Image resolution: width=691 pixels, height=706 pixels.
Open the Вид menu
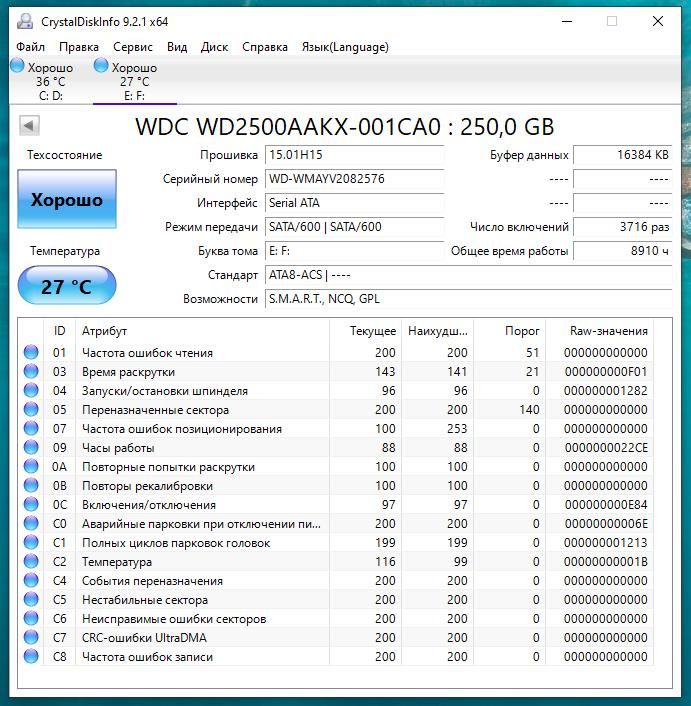click(177, 47)
